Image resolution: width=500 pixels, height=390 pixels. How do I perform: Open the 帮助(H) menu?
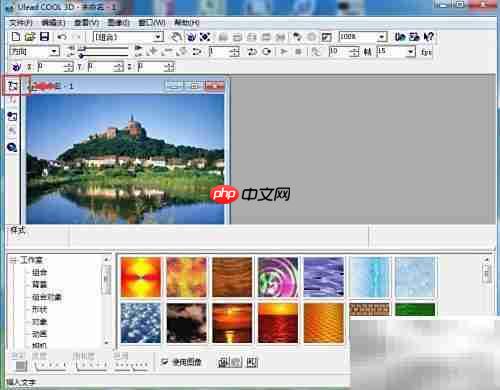(x=187, y=23)
